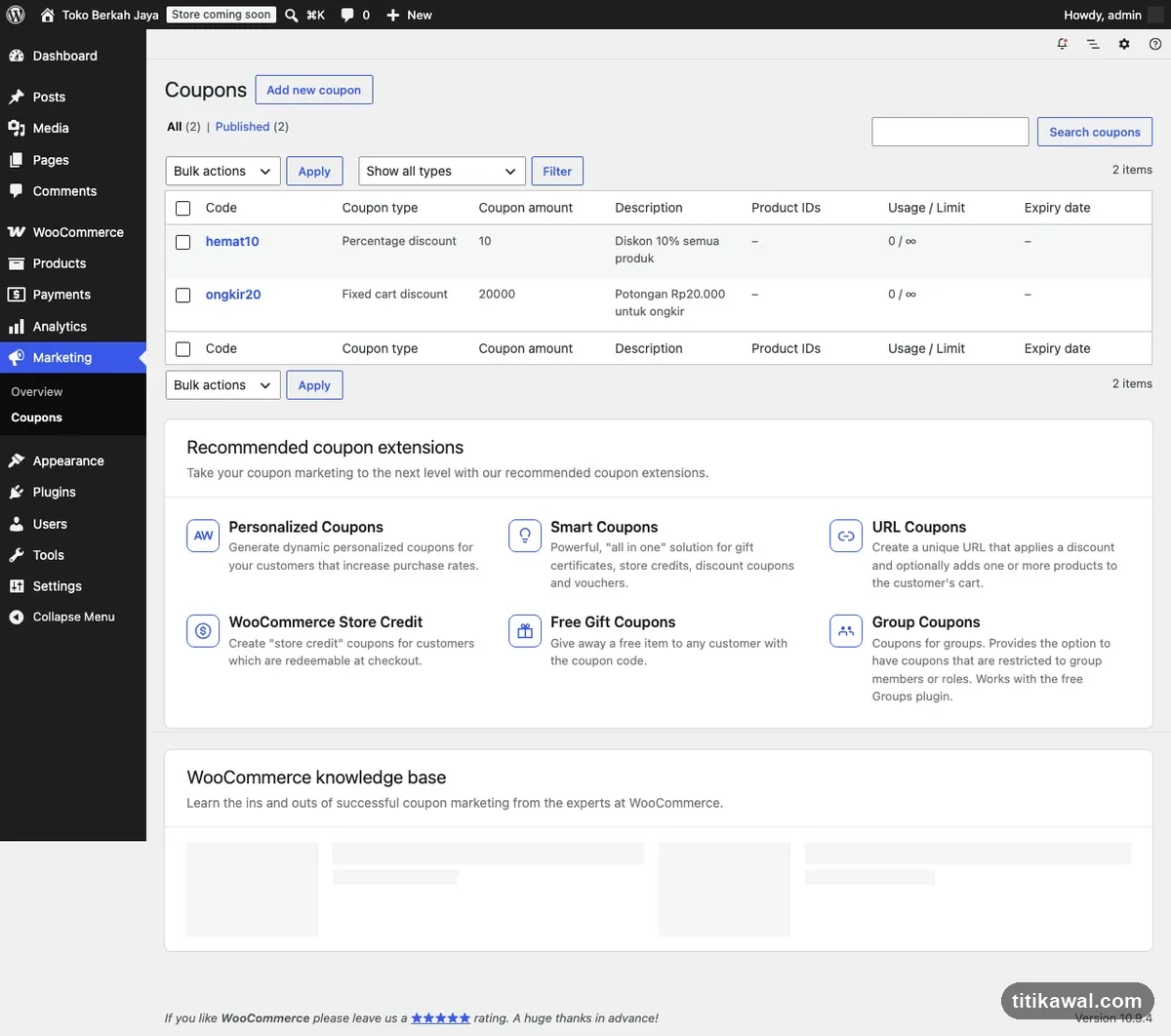Viewport: 1171px width, 1036px height.
Task: Click the Free Gift Coupons gift icon
Action: coord(525,631)
